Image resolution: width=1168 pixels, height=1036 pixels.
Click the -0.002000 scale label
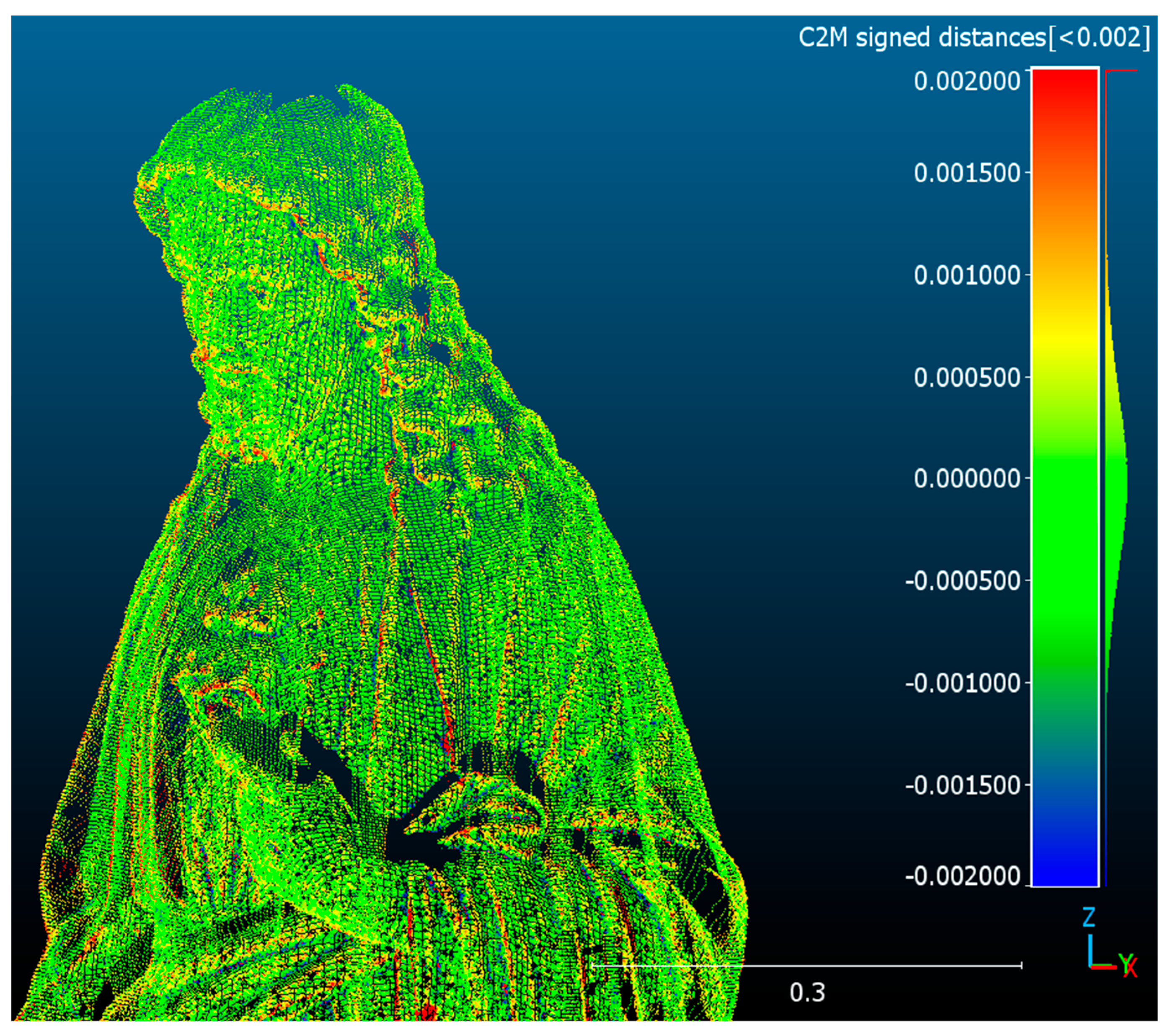pos(962,876)
